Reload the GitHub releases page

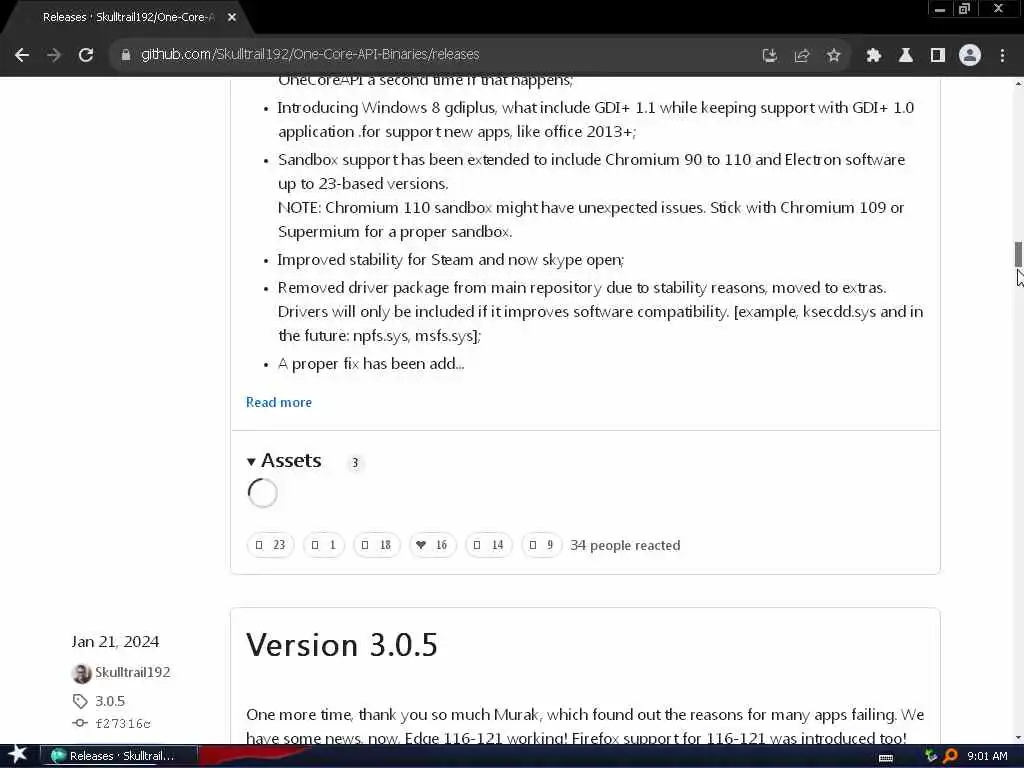[x=86, y=55]
